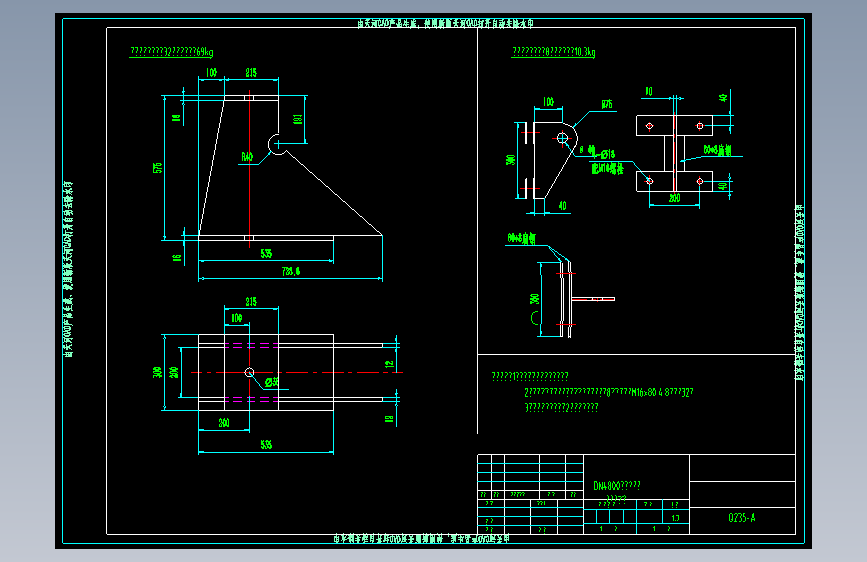
Task: Click the Q235-A material text in title block
Action: click(x=741, y=518)
